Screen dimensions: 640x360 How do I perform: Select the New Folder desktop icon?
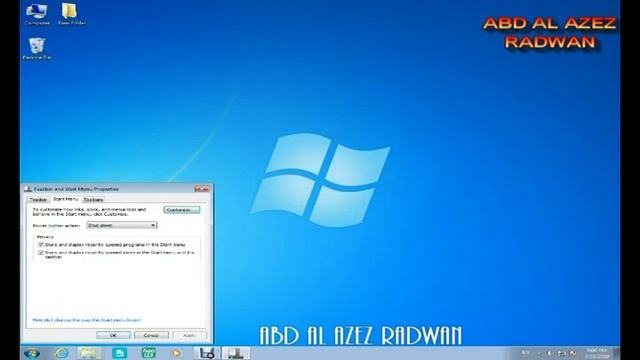click(71, 14)
